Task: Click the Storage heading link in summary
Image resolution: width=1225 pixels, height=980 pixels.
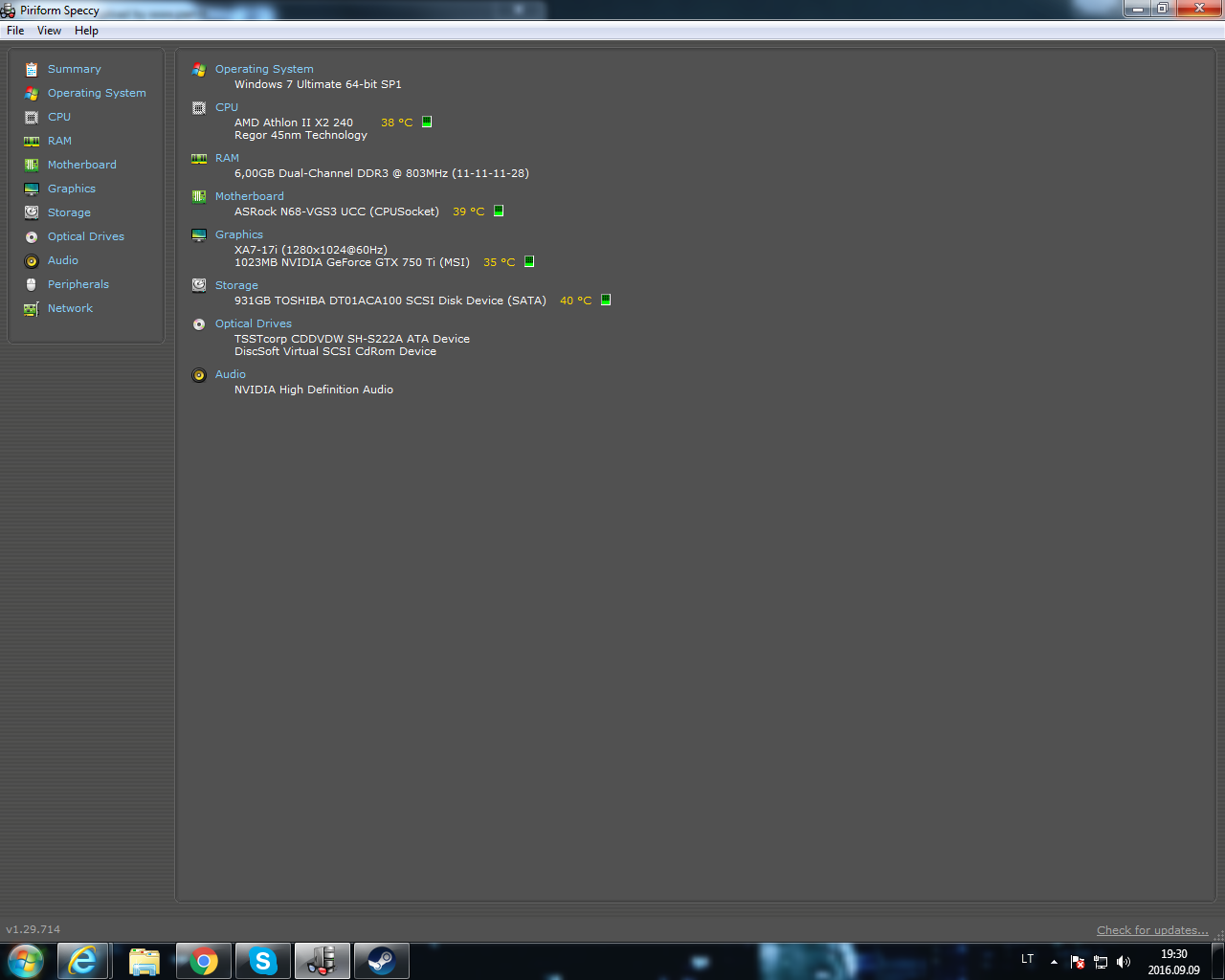Action: tap(236, 285)
